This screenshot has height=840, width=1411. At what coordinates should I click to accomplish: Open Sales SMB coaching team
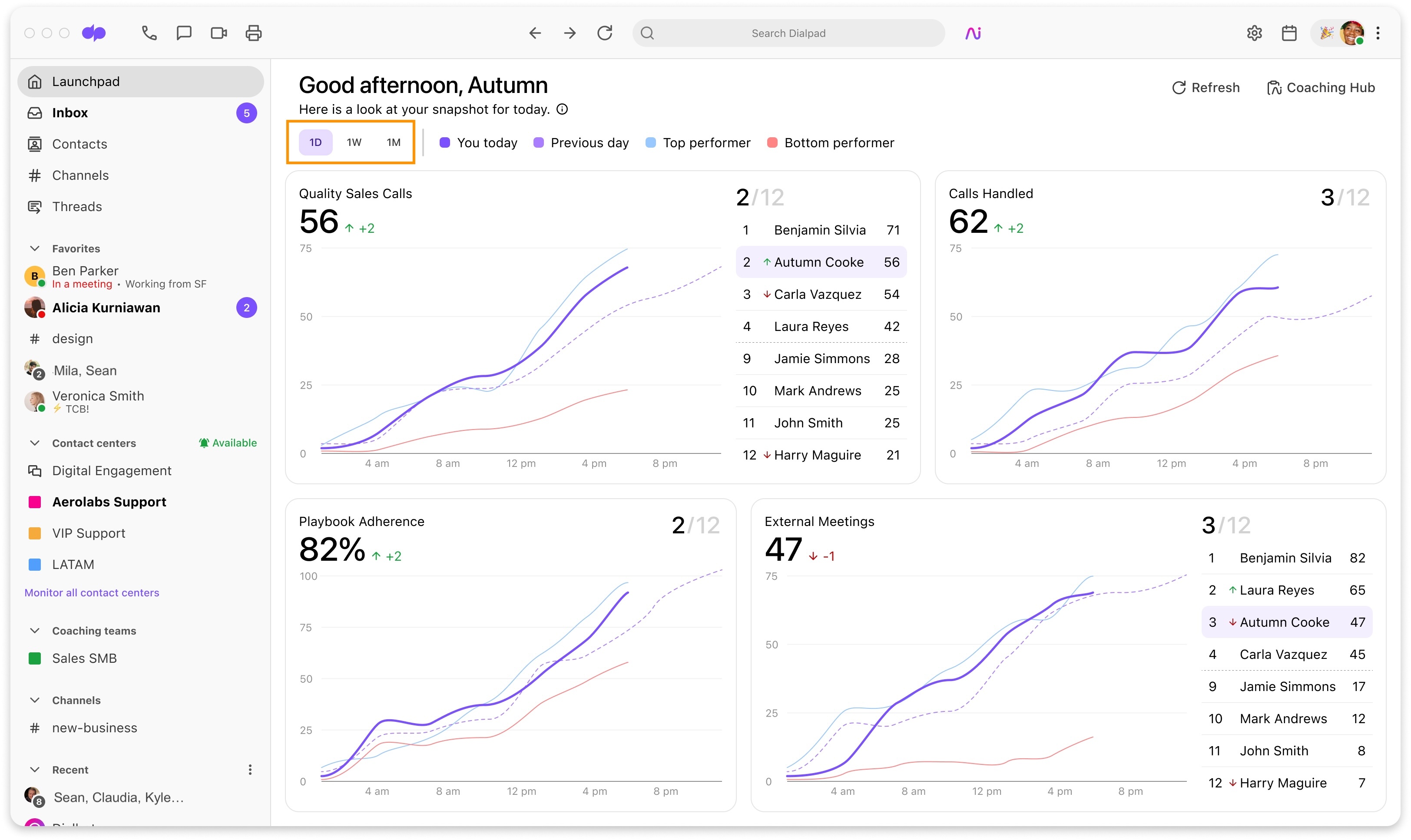click(x=140, y=658)
